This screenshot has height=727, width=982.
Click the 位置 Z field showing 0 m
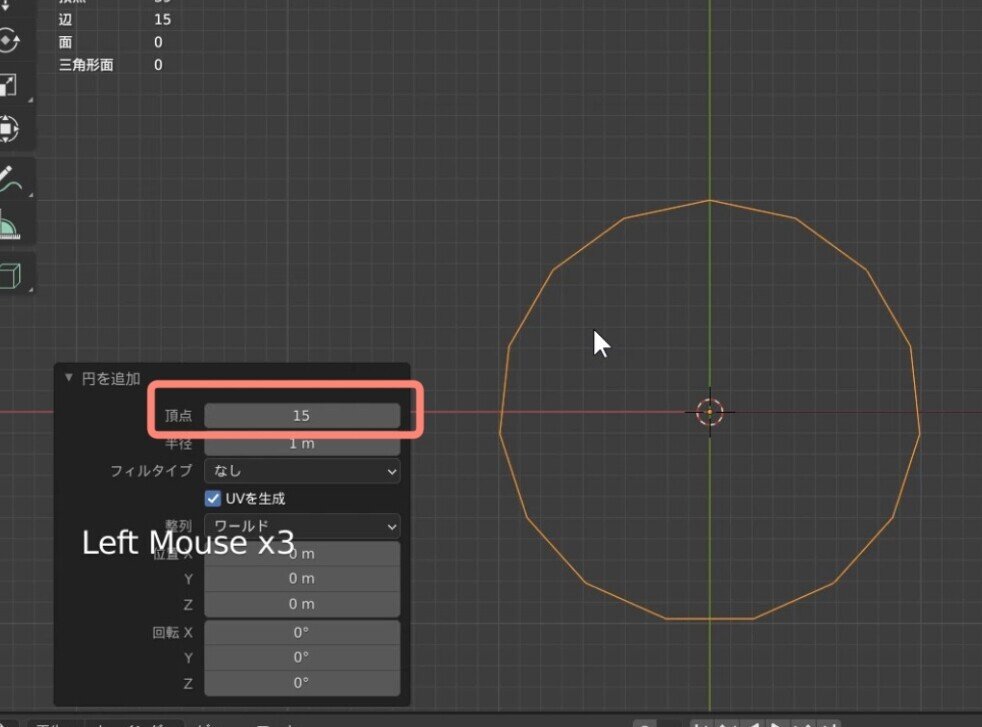(x=302, y=604)
